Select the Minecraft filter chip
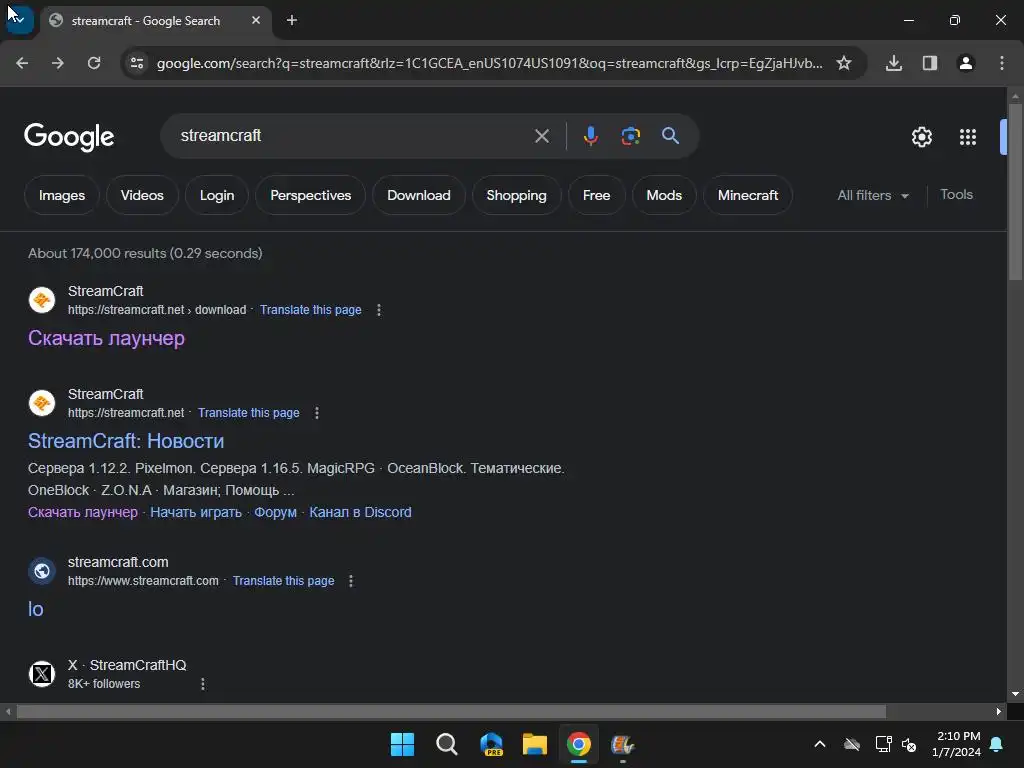The image size is (1024, 768). coord(748,195)
